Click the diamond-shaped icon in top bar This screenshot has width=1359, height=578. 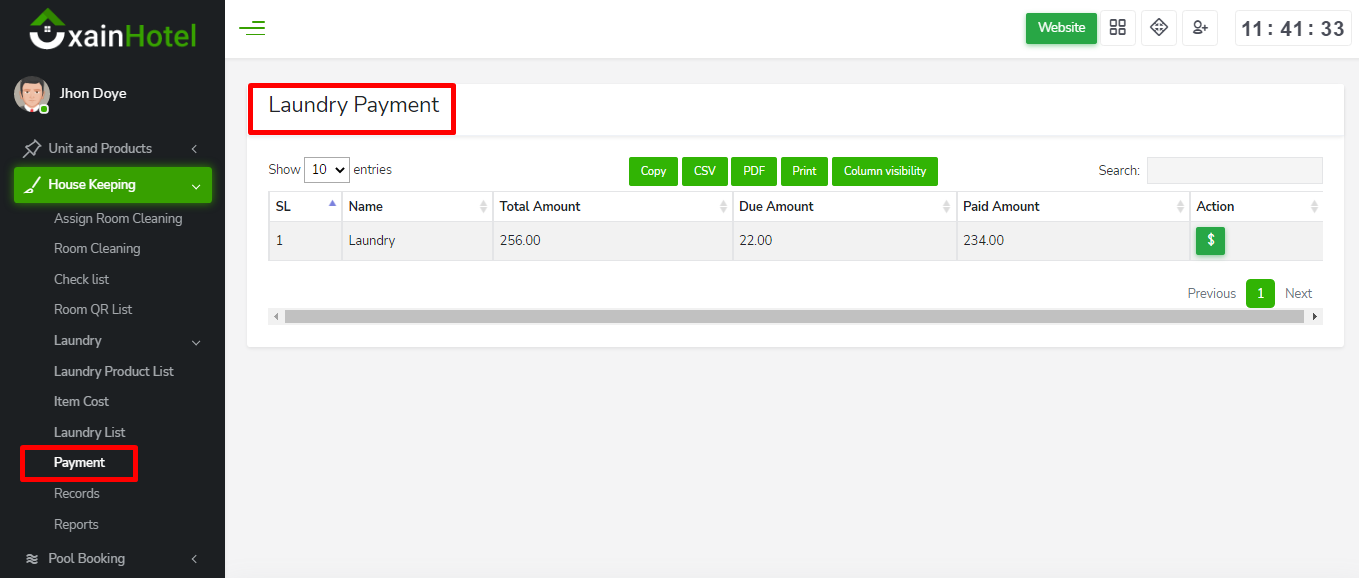pyautogui.click(x=1159, y=28)
